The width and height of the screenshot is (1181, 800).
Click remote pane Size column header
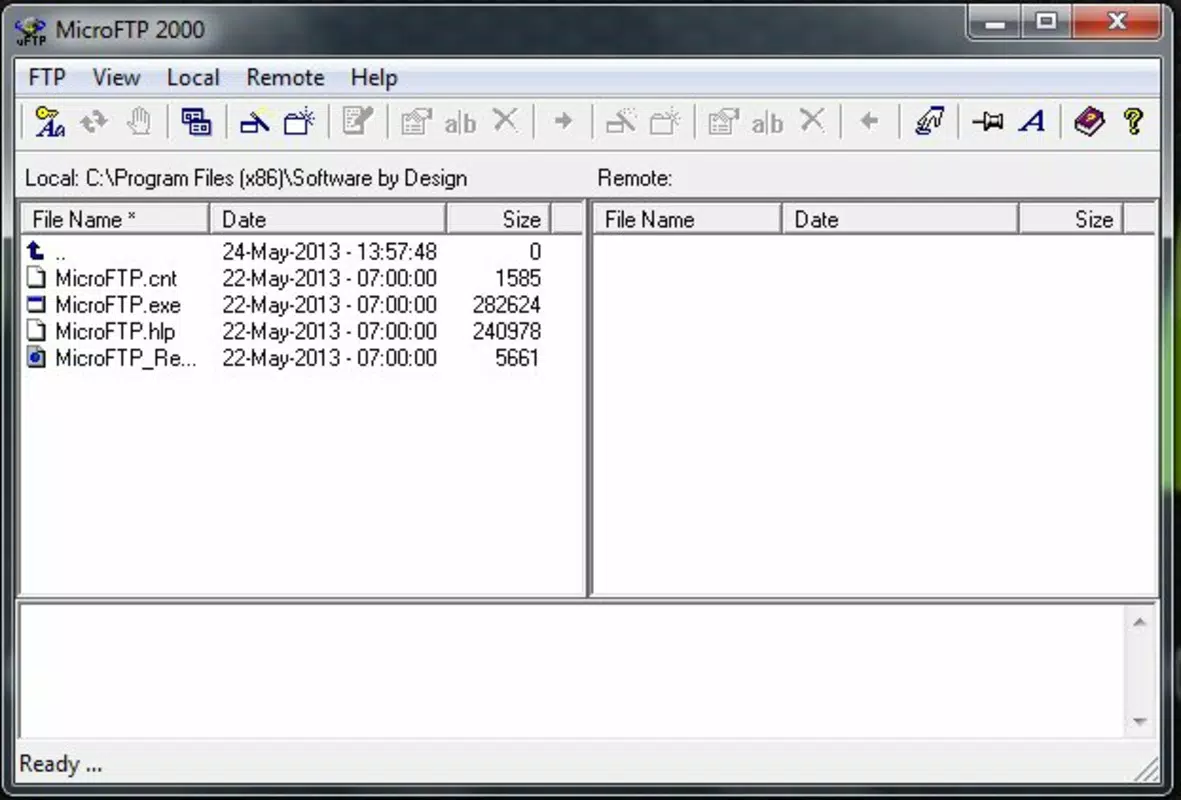pos(1071,219)
